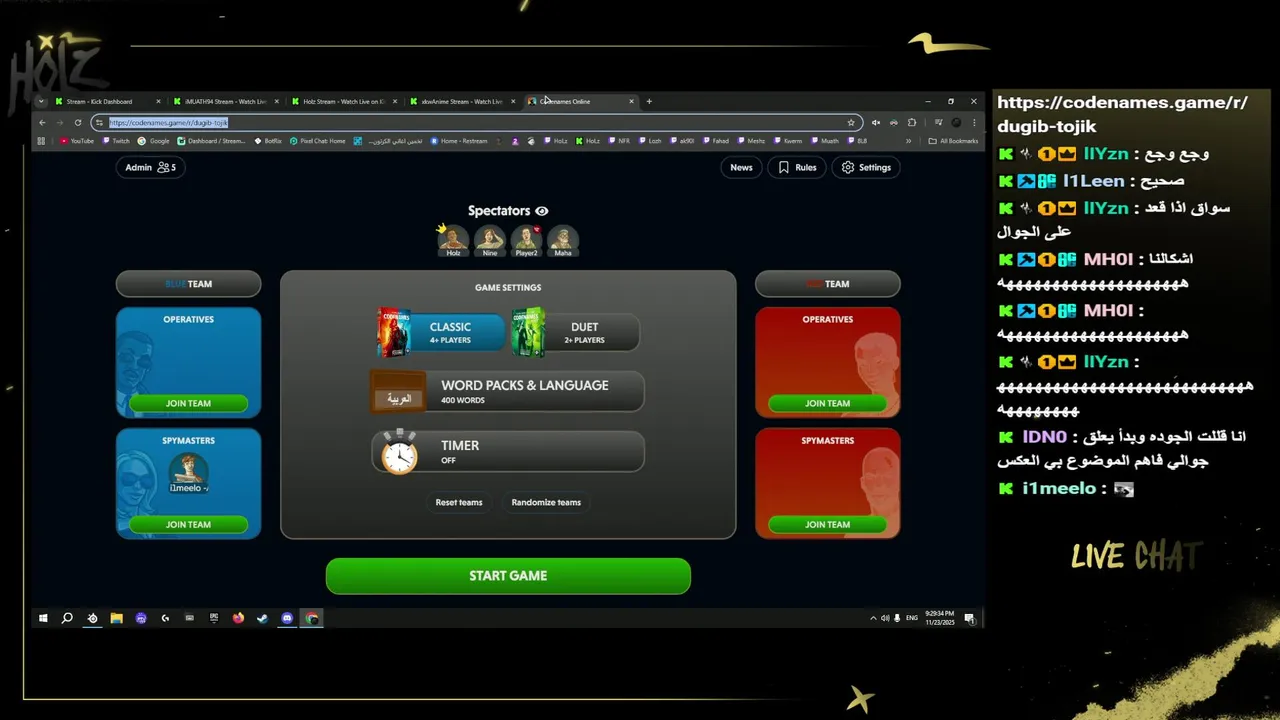Mute the tab audio icon in toolbar
The image size is (1280, 720).
tap(875, 122)
